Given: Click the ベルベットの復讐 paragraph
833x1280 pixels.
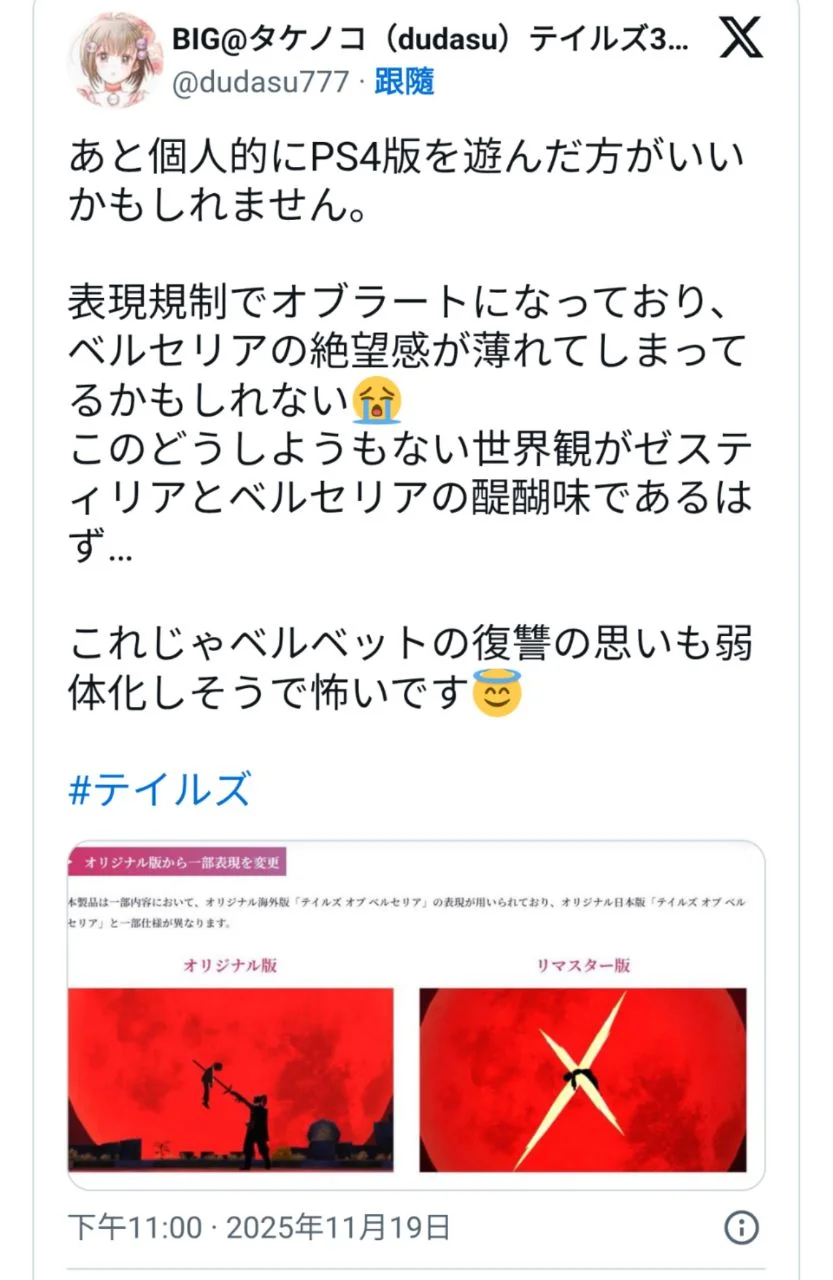Looking at the screenshot, I should [409, 668].
